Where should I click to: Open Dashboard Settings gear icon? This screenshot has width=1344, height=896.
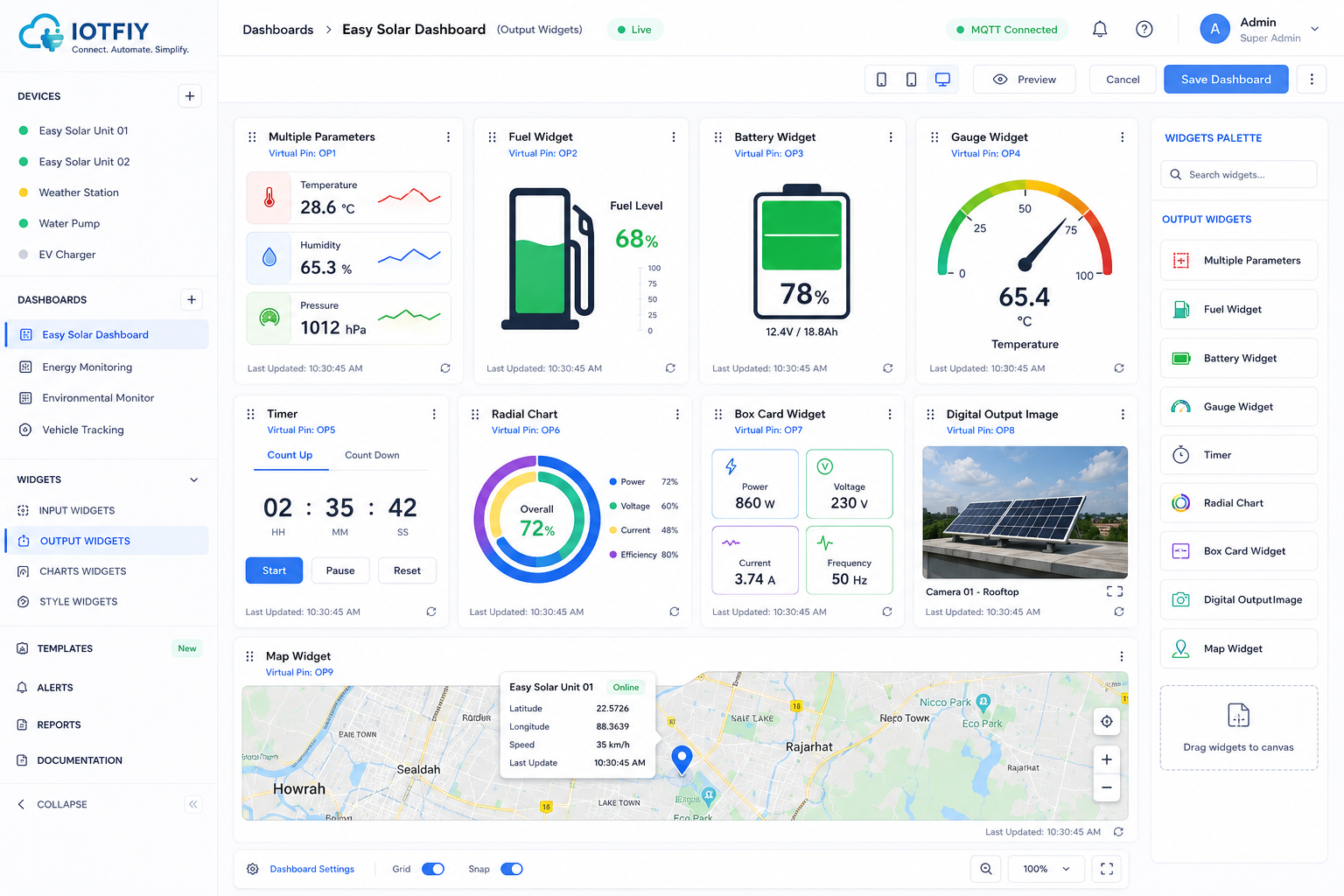pyautogui.click(x=253, y=869)
